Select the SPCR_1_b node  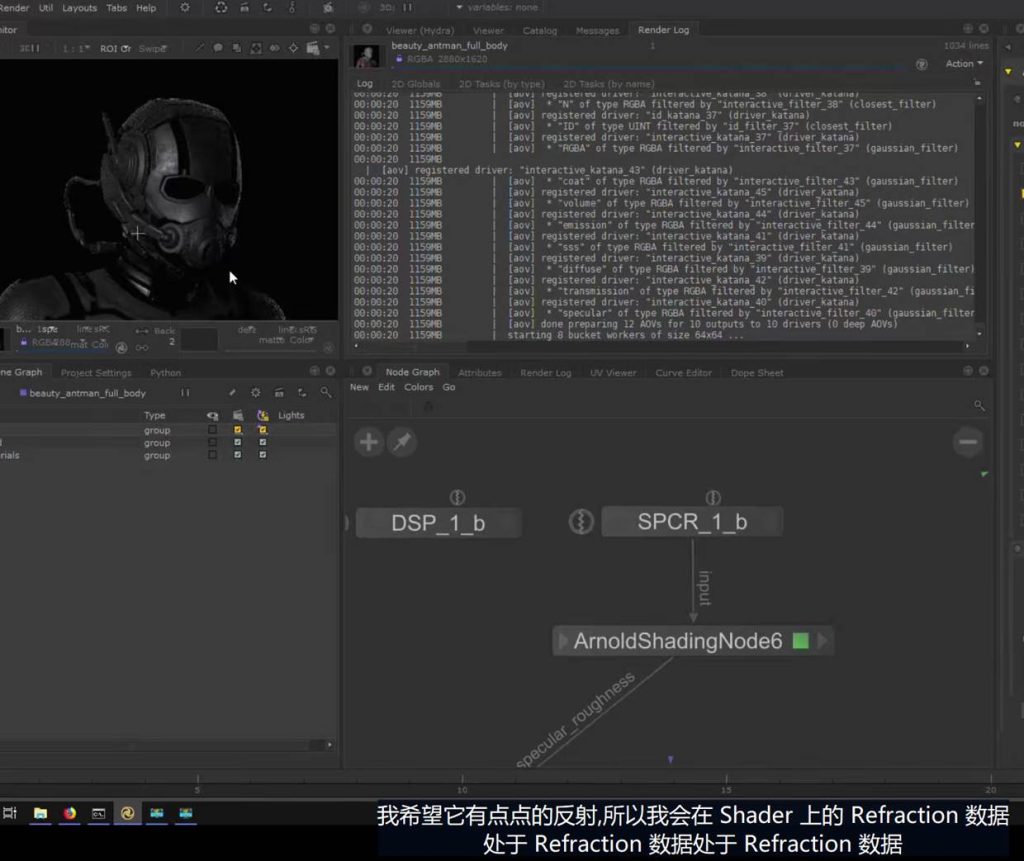pyautogui.click(x=692, y=522)
